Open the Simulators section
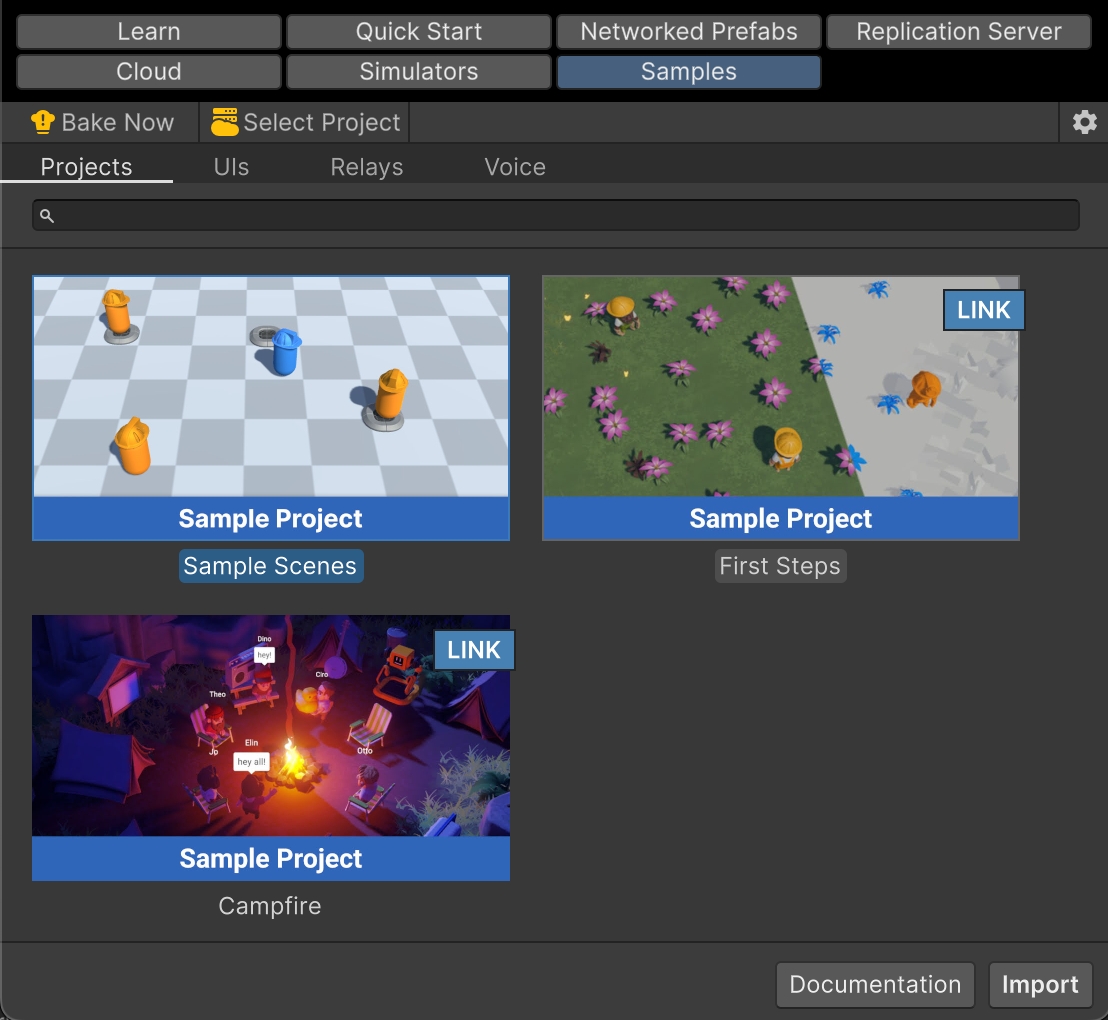Screen dimensions: 1108x1020 418,72
